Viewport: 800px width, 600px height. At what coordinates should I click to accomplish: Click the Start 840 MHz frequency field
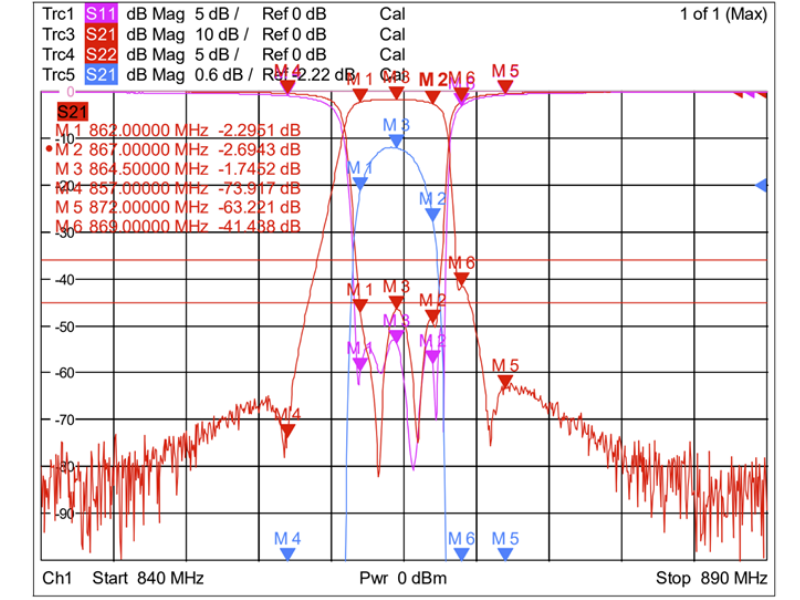[x=148, y=578]
